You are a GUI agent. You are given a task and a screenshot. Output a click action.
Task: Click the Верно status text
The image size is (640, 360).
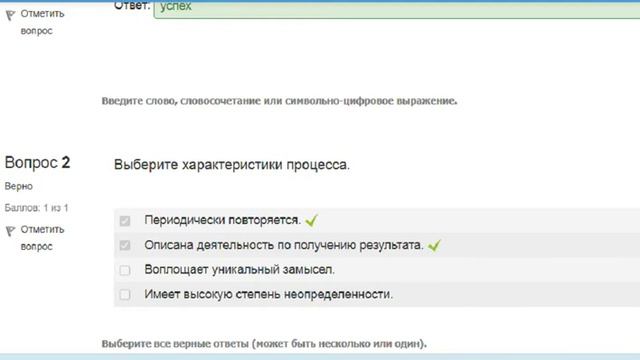(x=19, y=186)
